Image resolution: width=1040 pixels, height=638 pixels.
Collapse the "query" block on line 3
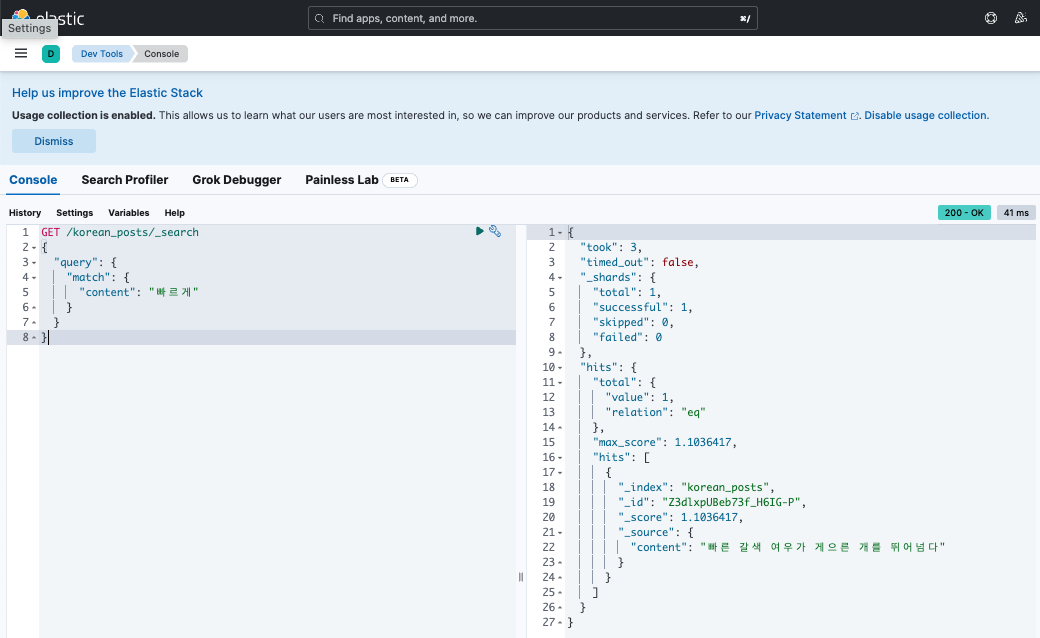(34, 262)
